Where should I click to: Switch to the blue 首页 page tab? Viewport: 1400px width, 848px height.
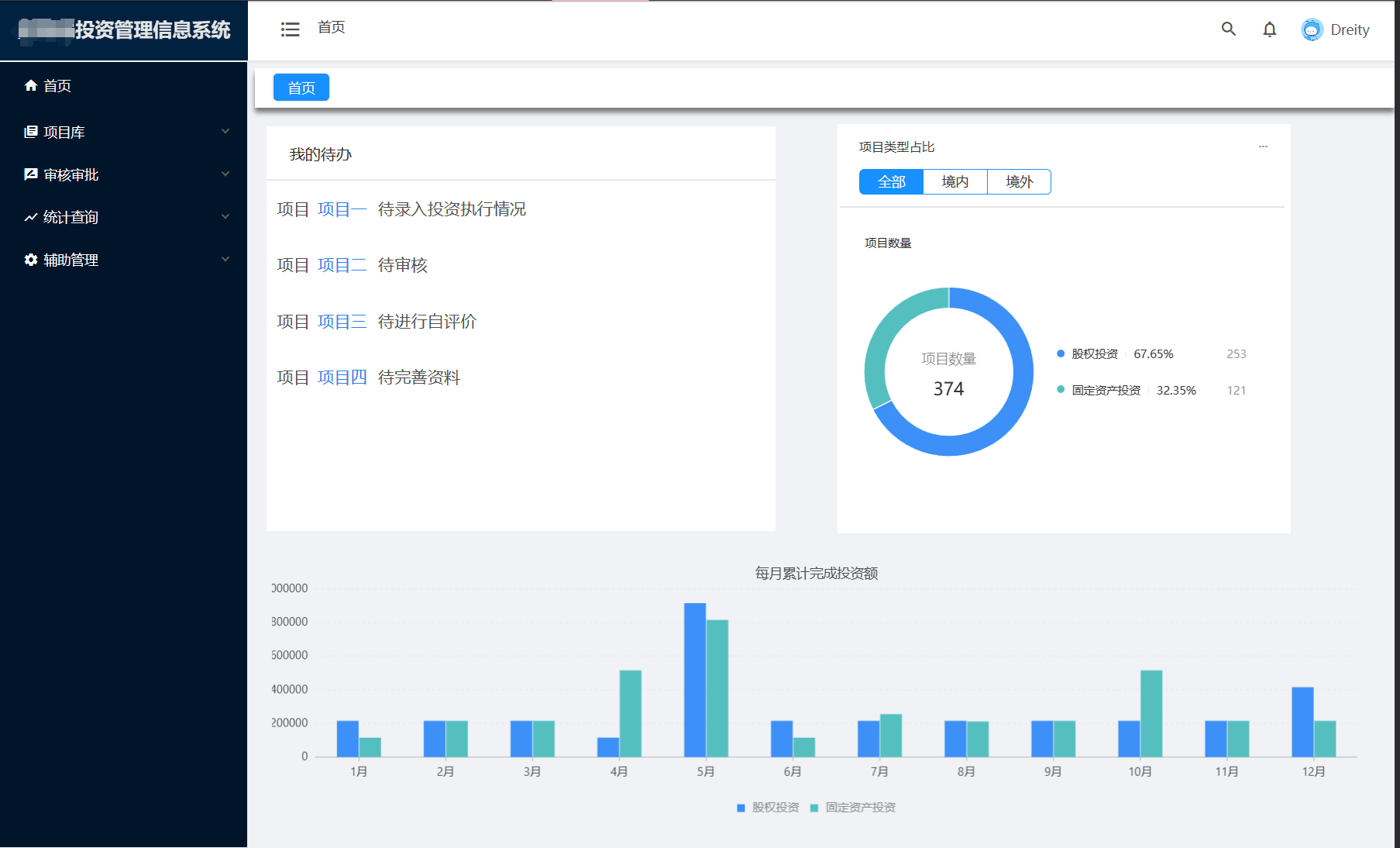tap(301, 88)
